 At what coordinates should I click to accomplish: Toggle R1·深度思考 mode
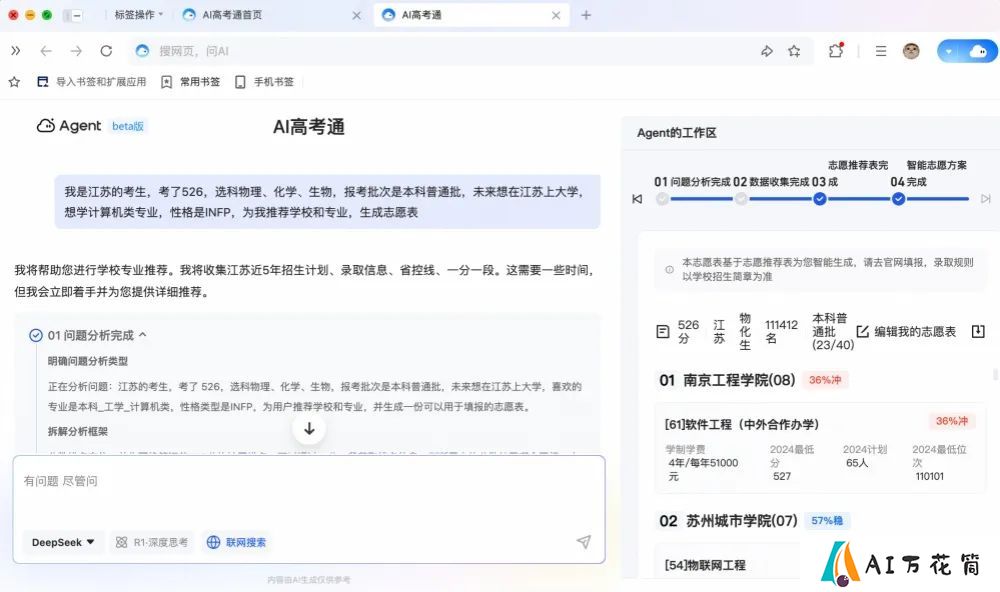click(x=152, y=542)
